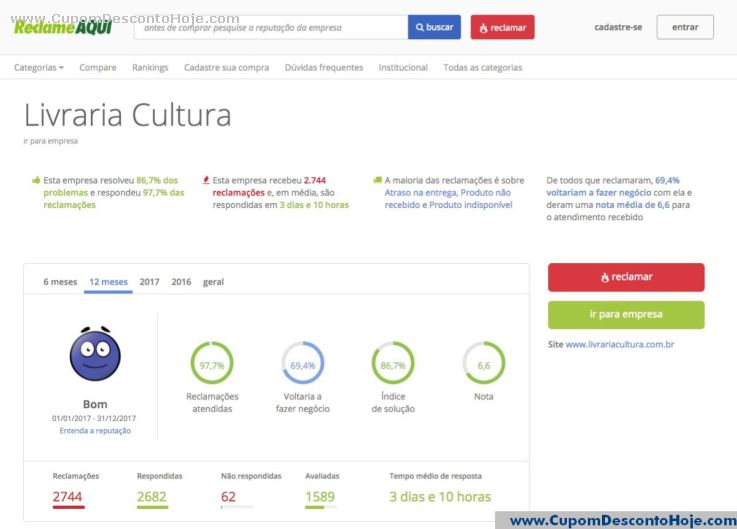Open the Categorias dropdown menu
This screenshot has height=529, width=737.
click(x=39, y=67)
